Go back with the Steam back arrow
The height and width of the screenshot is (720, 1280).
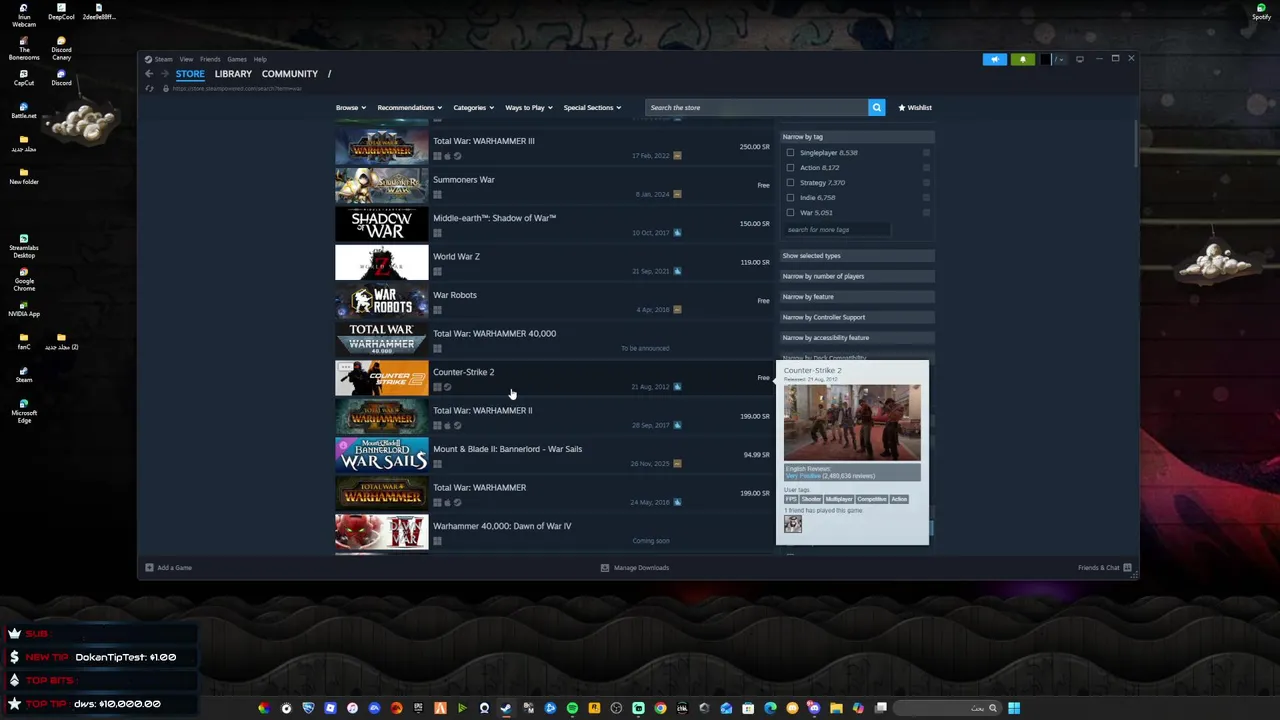coord(149,74)
